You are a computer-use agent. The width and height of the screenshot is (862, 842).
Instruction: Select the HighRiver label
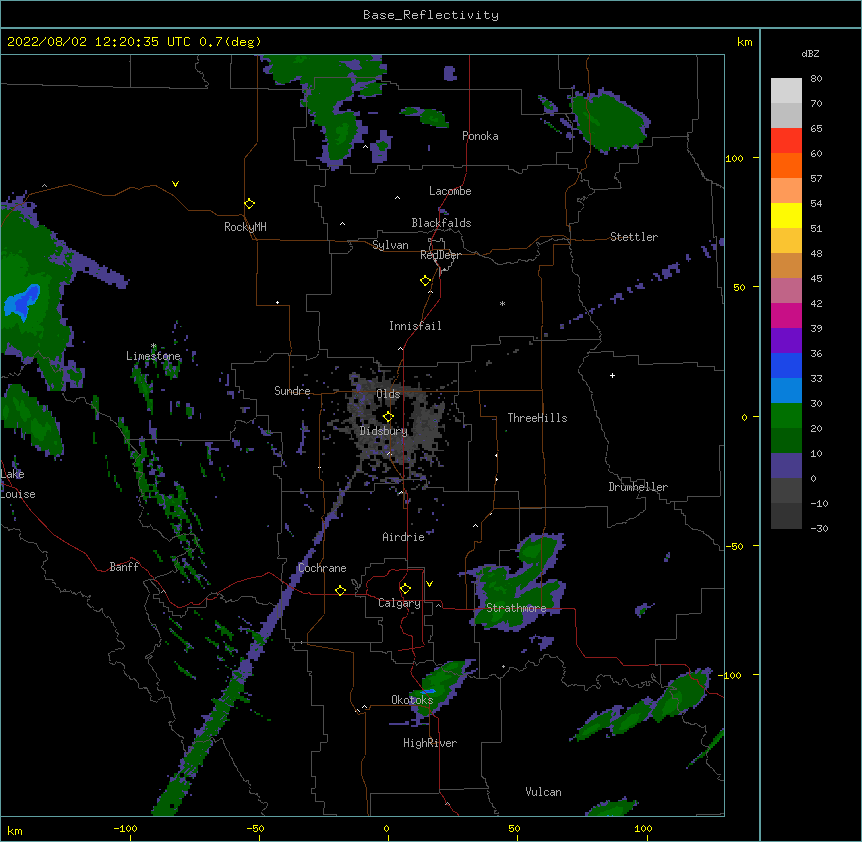click(430, 743)
